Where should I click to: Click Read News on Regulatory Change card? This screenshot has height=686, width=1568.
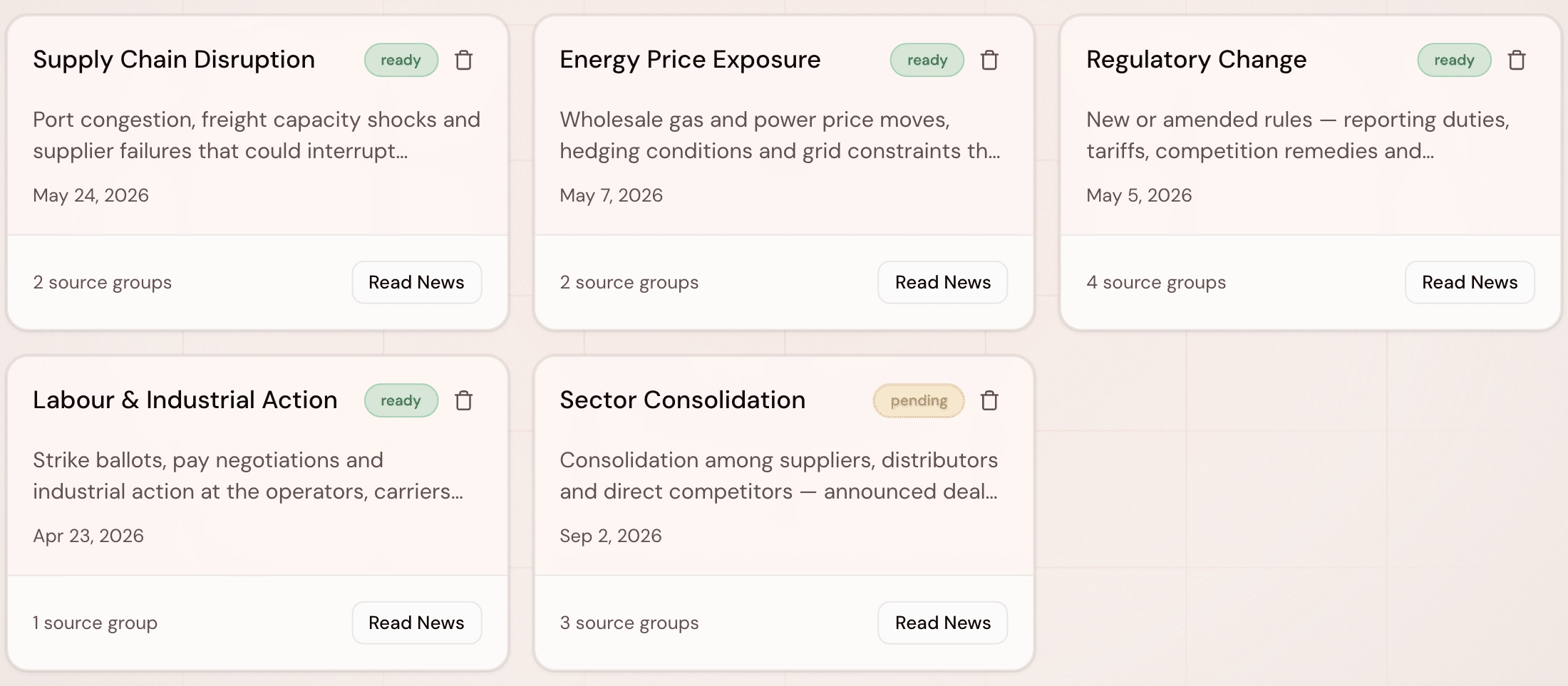point(1470,282)
